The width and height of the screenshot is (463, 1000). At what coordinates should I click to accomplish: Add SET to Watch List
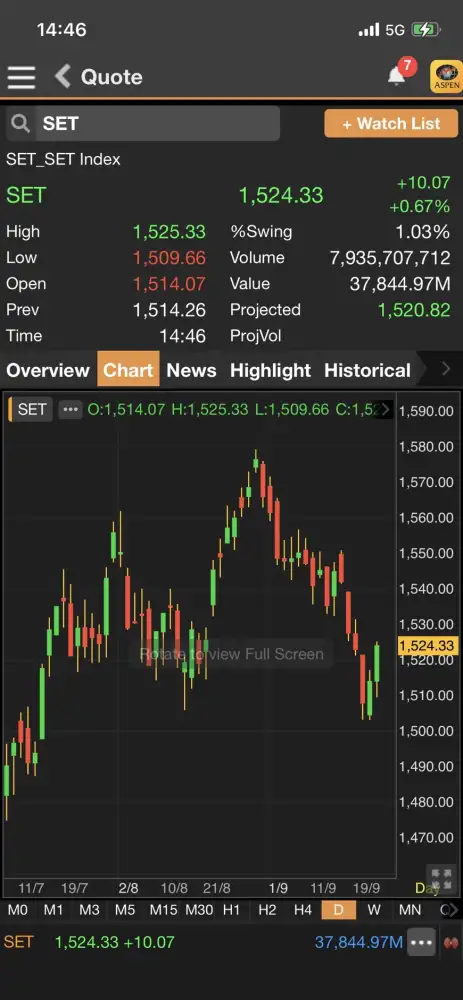[x=391, y=123]
